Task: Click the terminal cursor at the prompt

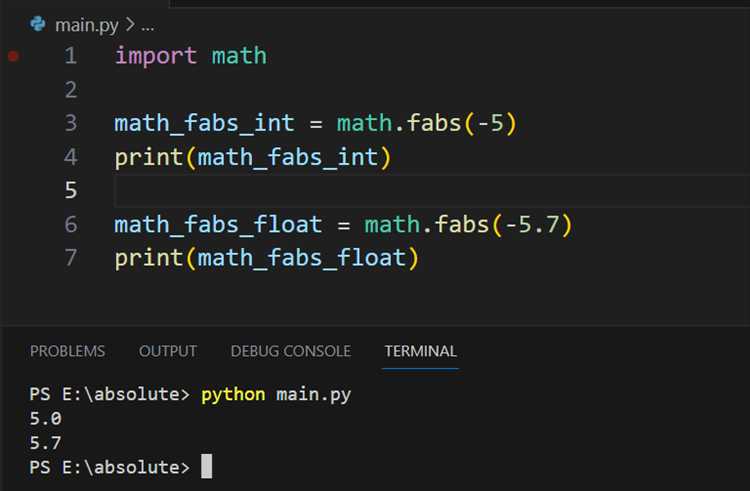Action: click(x=206, y=467)
